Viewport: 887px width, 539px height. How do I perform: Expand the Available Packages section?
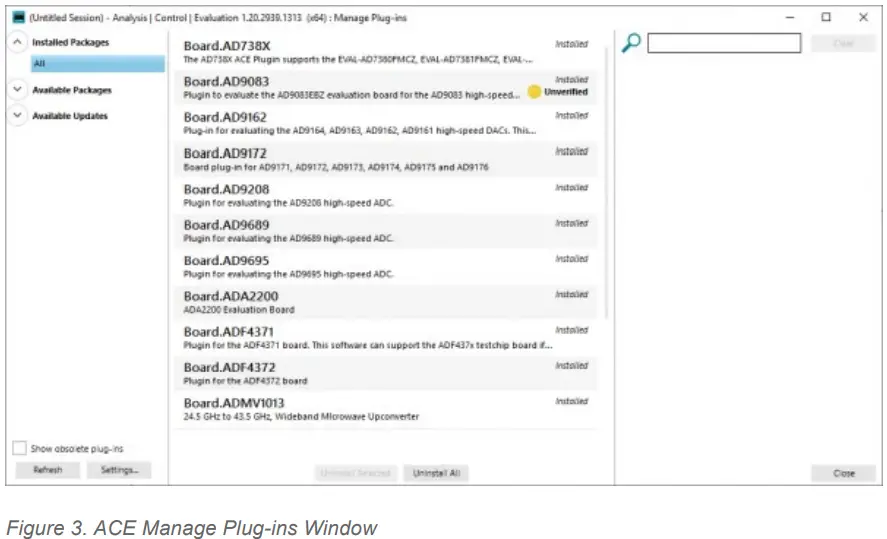18,89
